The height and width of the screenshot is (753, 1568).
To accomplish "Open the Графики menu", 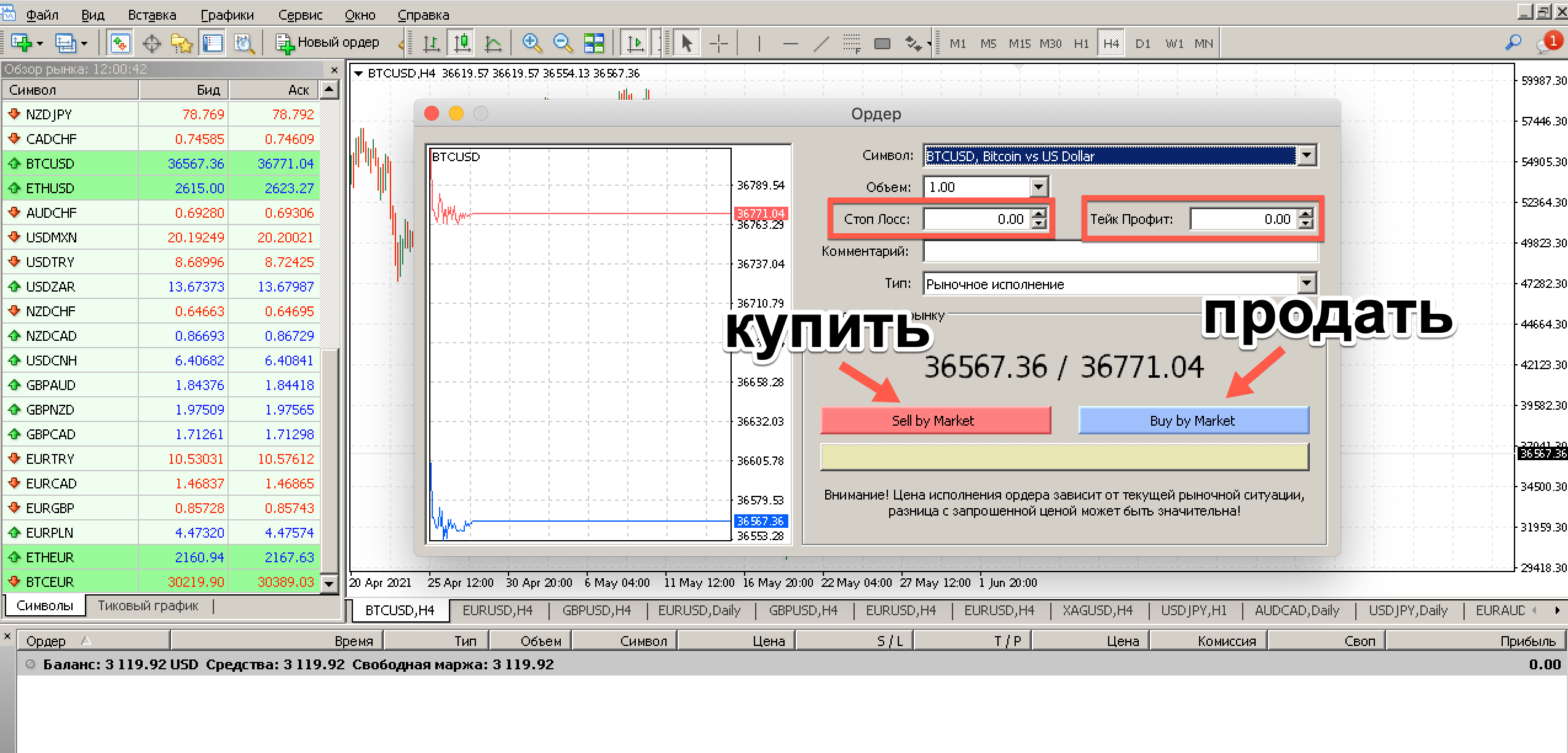I will (227, 15).
